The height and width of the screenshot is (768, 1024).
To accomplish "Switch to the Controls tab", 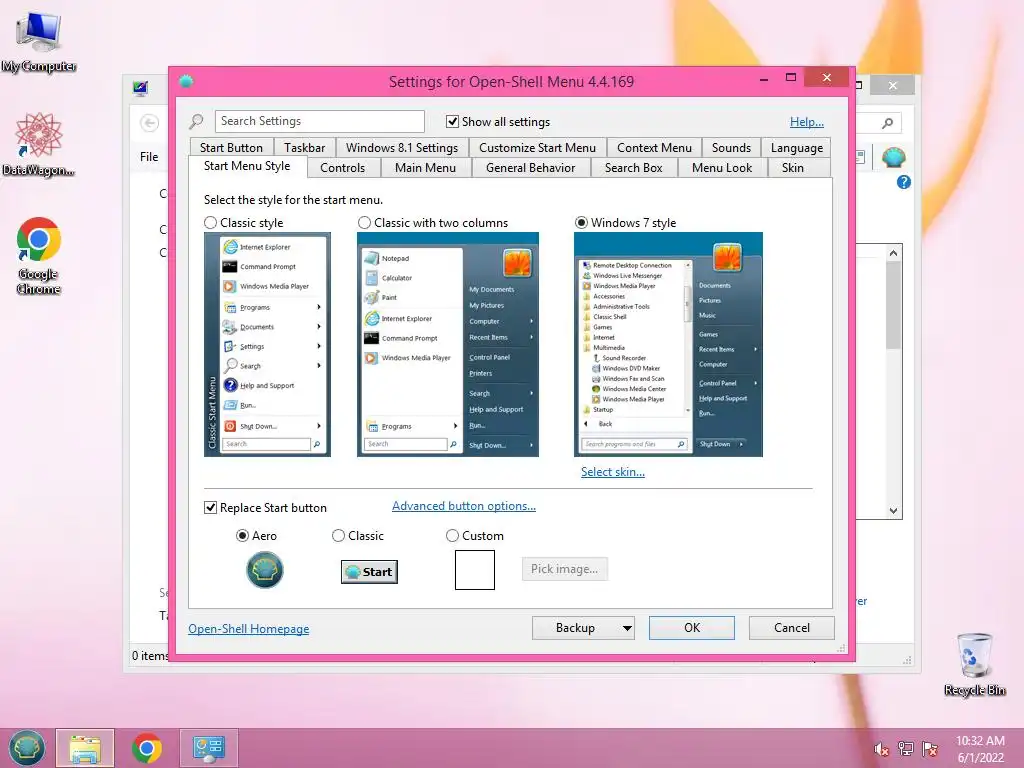I will coord(342,168).
